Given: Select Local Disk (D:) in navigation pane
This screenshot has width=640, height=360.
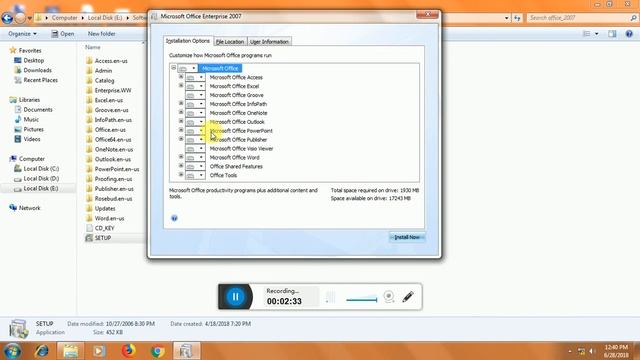Looking at the screenshot, I should pos(37,178).
